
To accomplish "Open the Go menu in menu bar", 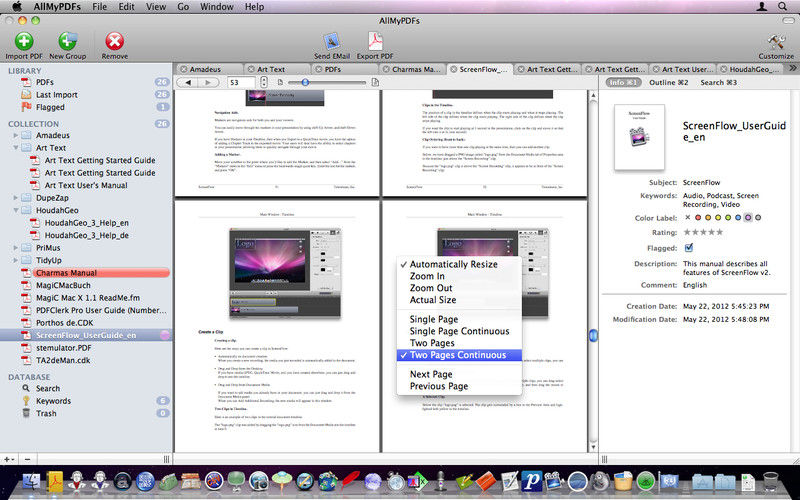I will (x=183, y=7).
